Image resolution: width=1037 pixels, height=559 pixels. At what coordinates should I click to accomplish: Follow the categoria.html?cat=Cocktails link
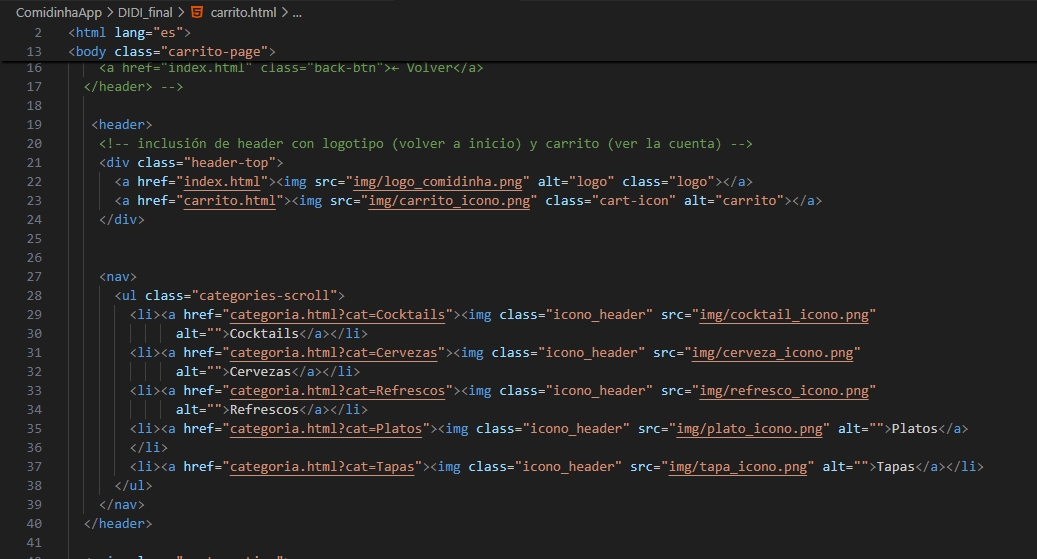click(338, 315)
